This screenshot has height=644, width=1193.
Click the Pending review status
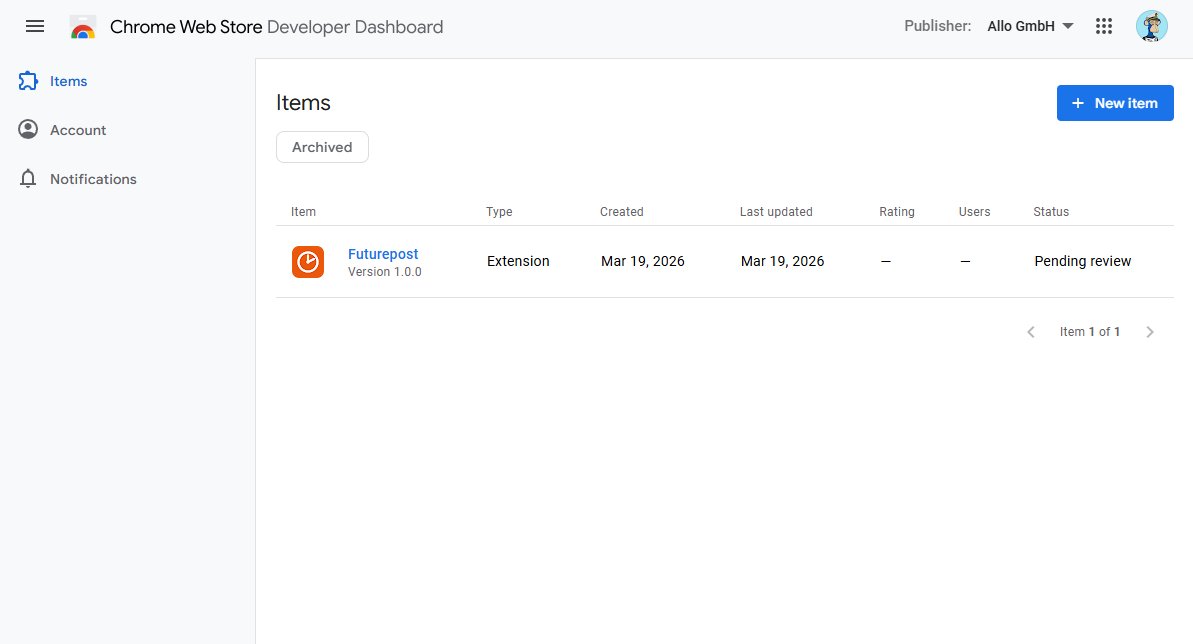(1083, 261)
